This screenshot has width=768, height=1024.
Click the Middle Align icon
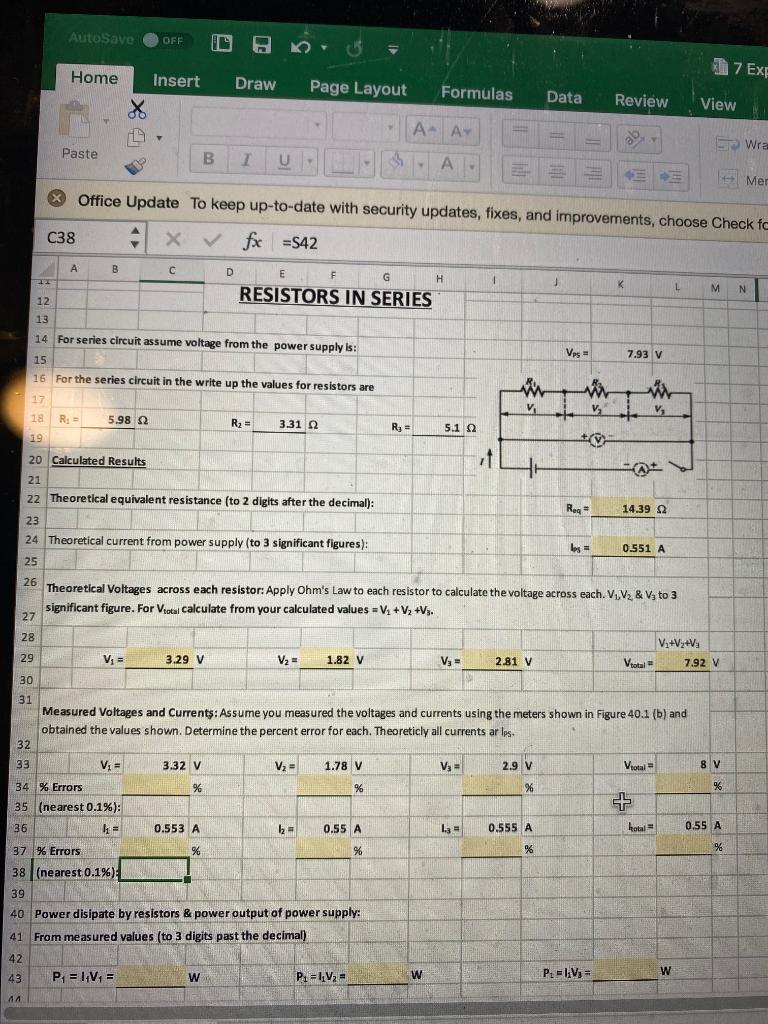tap(558, 135)
